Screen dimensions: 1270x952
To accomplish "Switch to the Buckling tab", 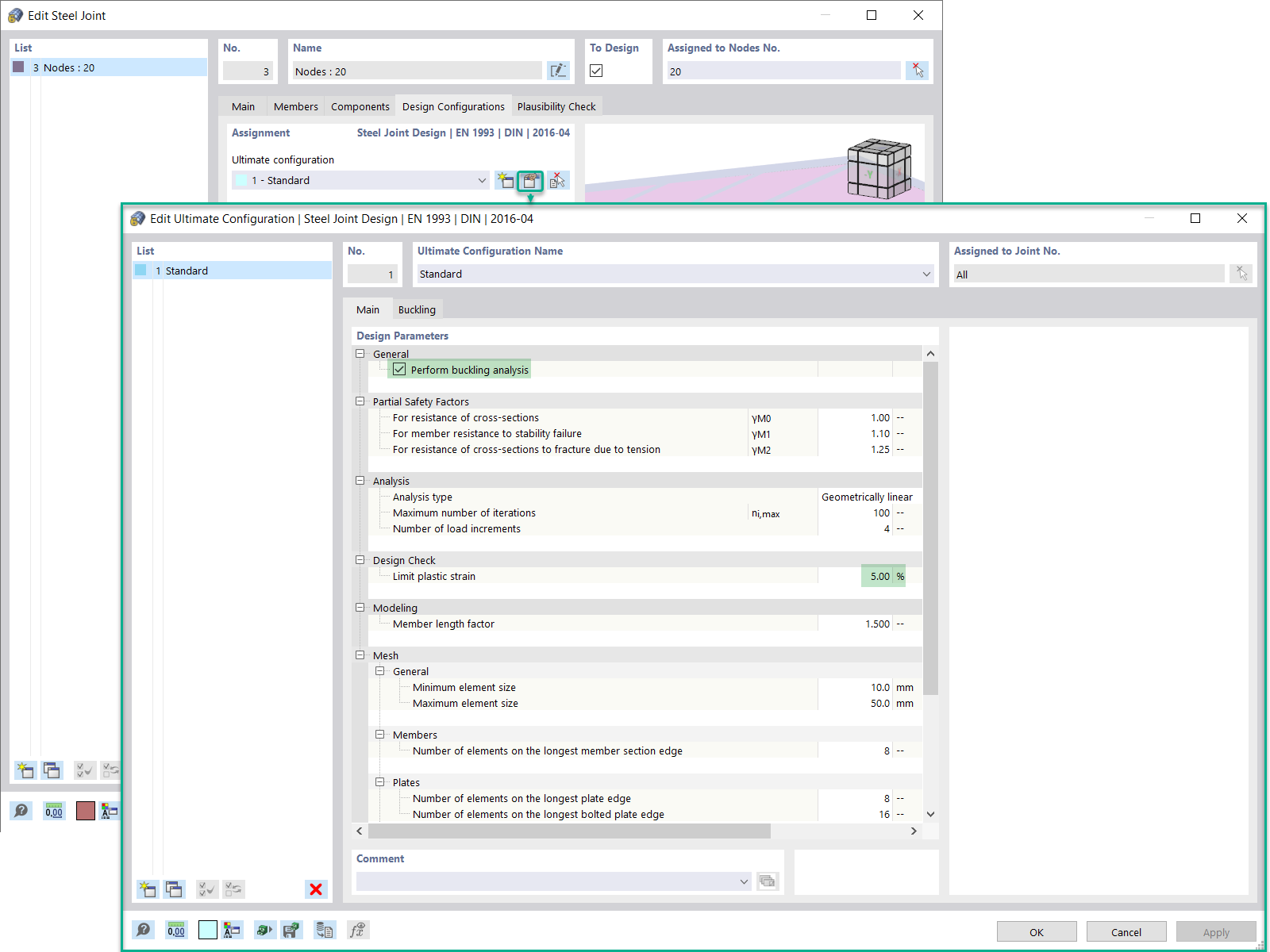I will click(x=418, y=309).
